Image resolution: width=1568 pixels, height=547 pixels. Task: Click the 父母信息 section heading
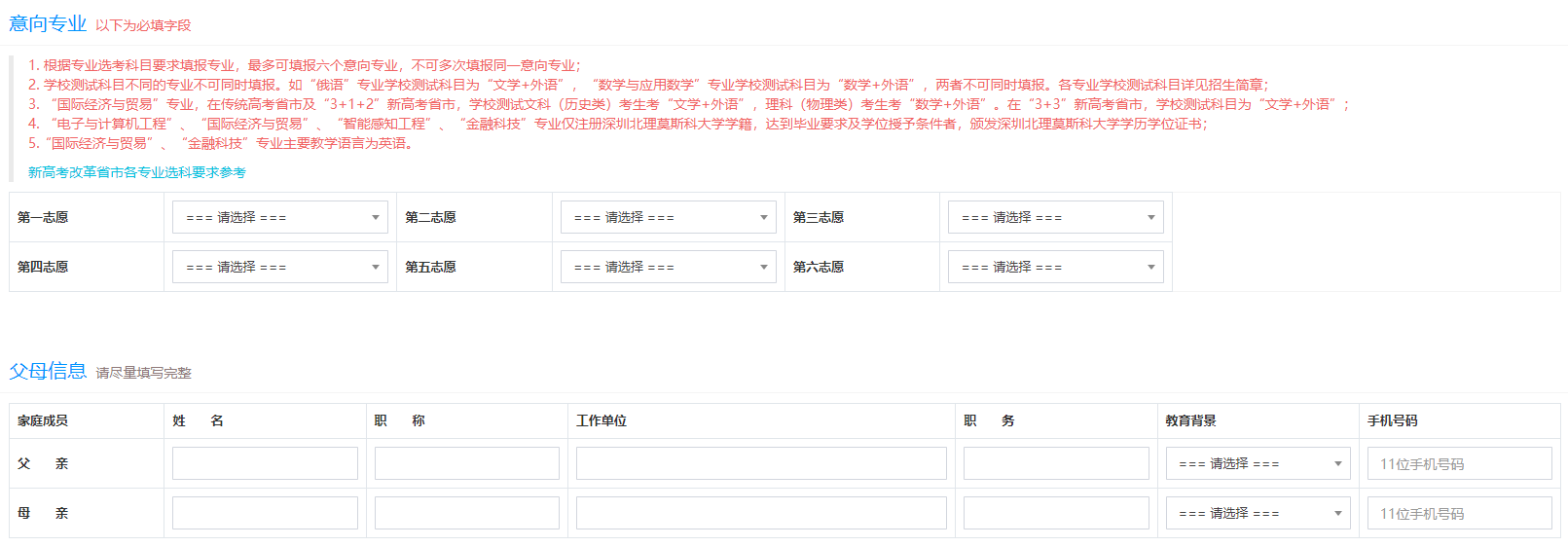(48, 371)
